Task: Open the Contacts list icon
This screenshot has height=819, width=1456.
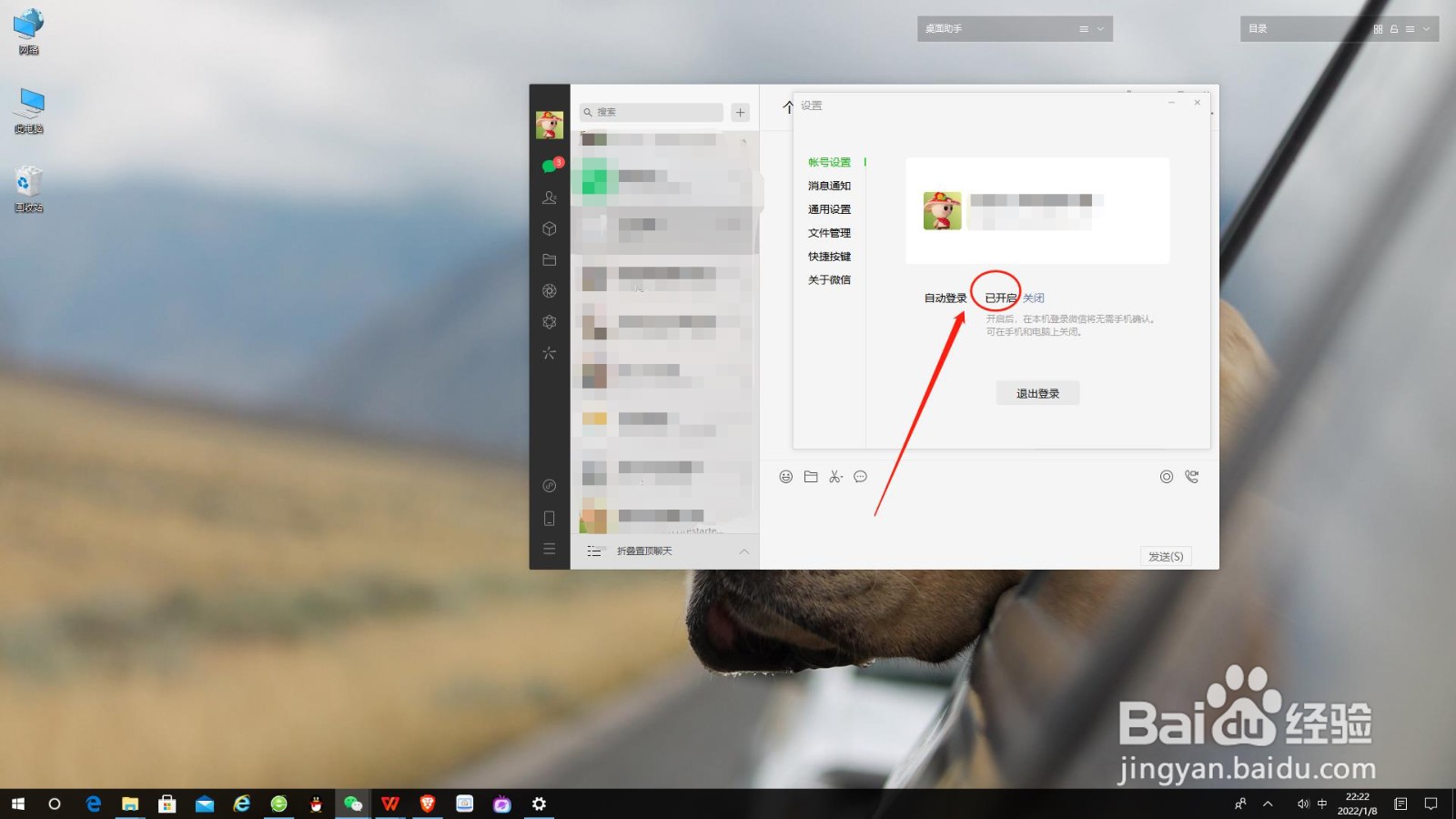Action: pos(549,197)
